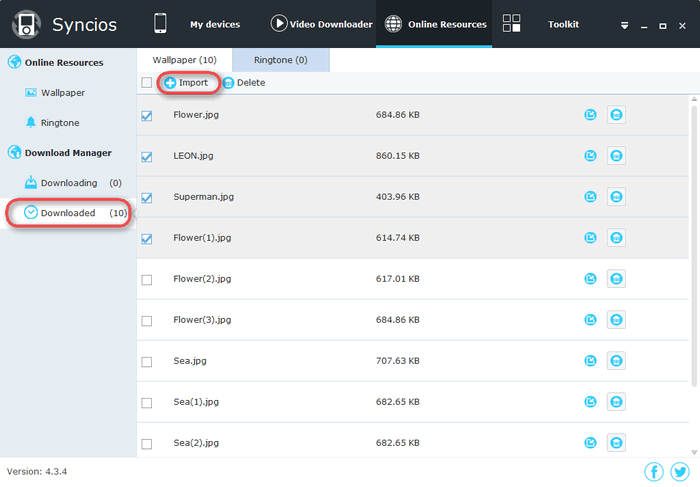Click the 707.63 KB size value
Screen dimensions: 700x487
397,361
